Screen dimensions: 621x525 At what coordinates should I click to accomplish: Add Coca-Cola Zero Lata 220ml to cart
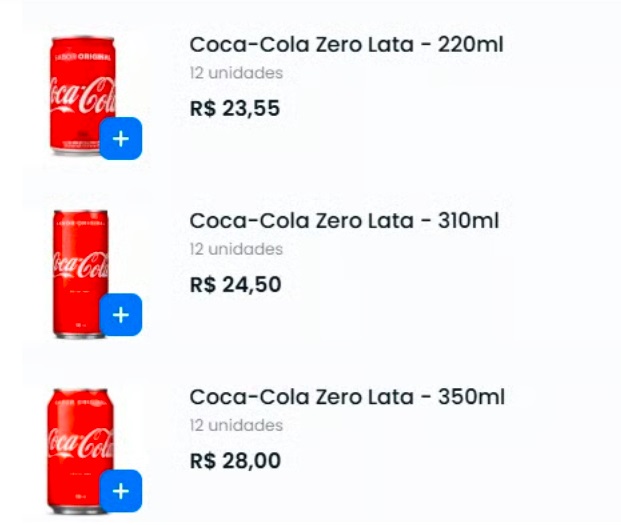pos(120,139)
